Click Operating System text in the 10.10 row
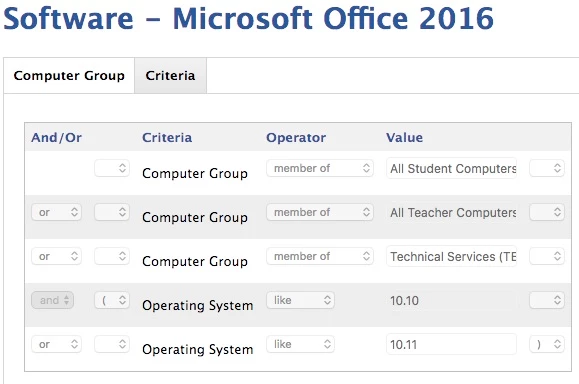This screenshot has width=579, height=384. pos(198,305)
